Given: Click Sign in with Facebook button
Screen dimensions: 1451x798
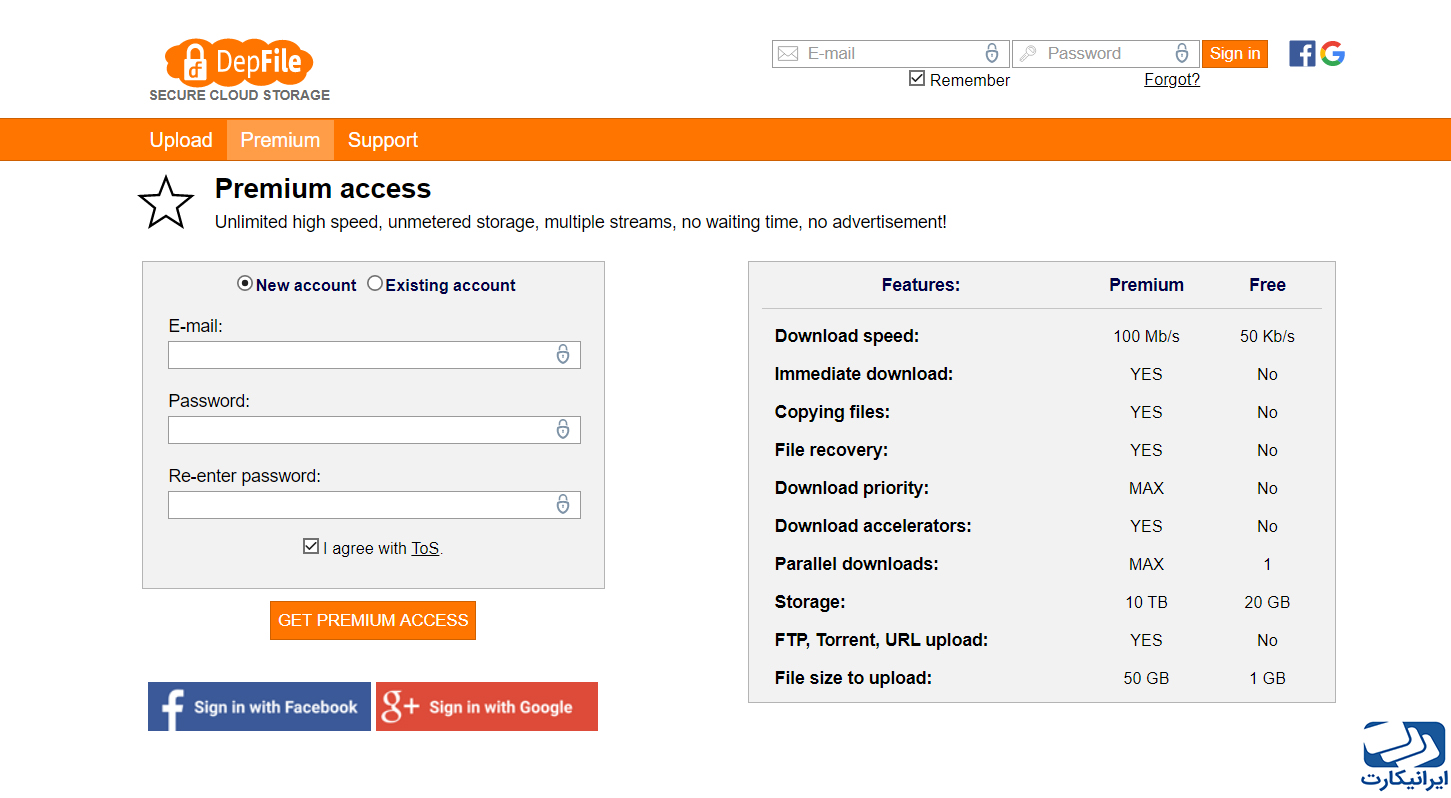Looking at the screenshot, I should click(x=259, y=707).
